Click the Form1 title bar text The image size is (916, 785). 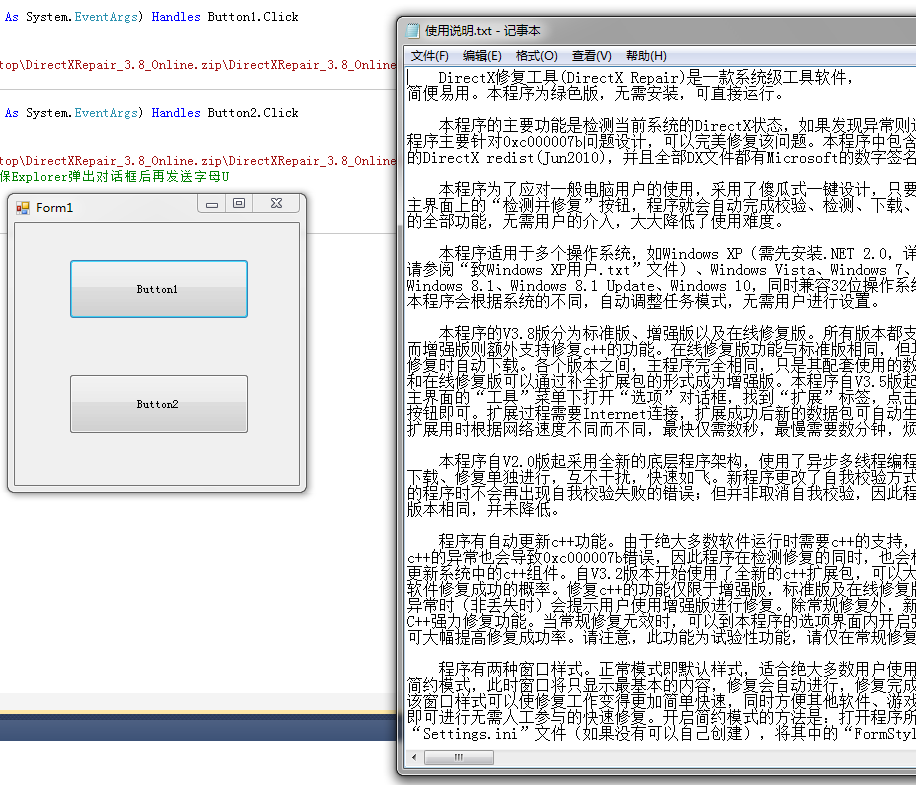pos(54,208)
